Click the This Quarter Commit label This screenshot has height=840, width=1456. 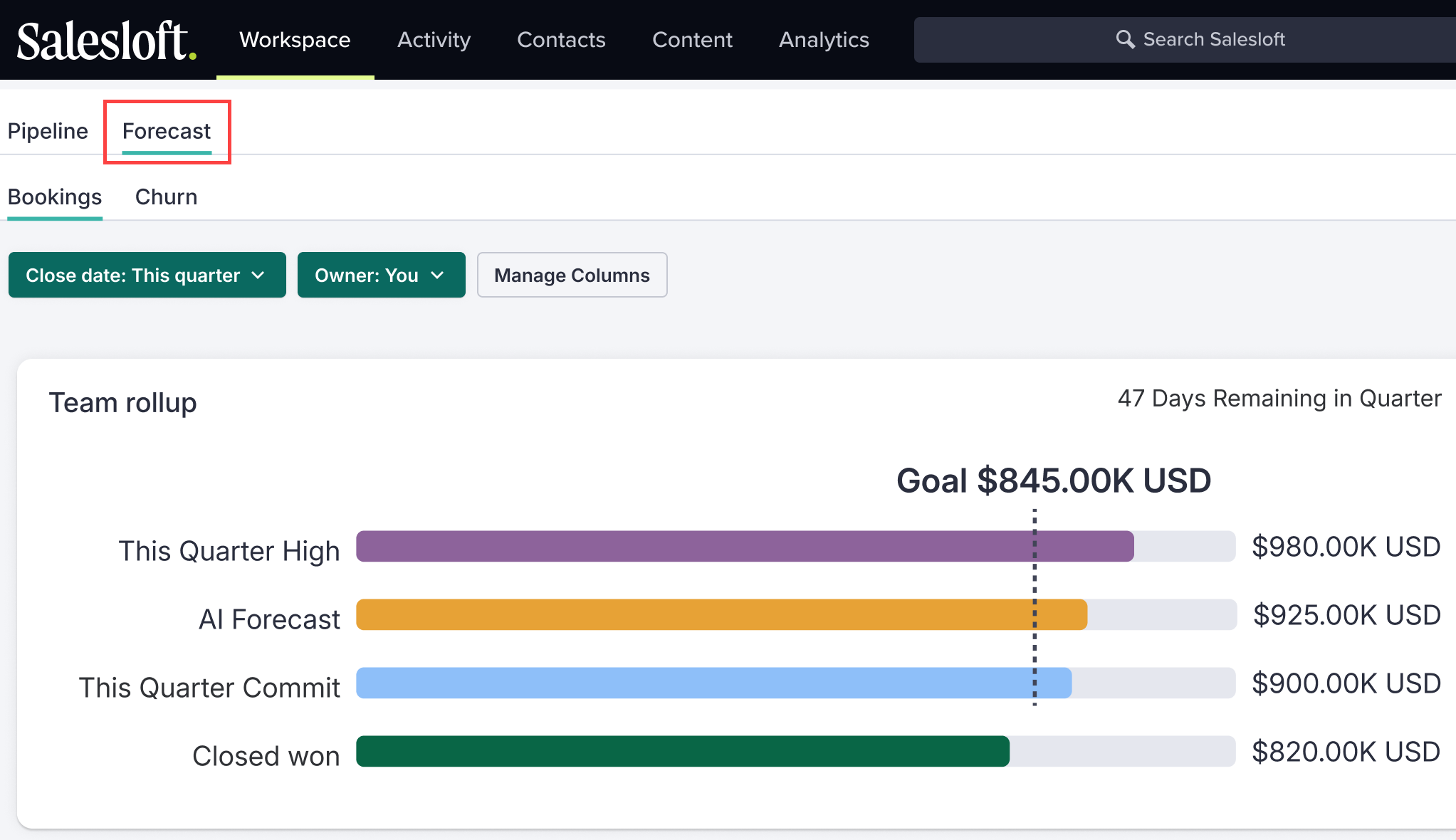tap(209, 688)
